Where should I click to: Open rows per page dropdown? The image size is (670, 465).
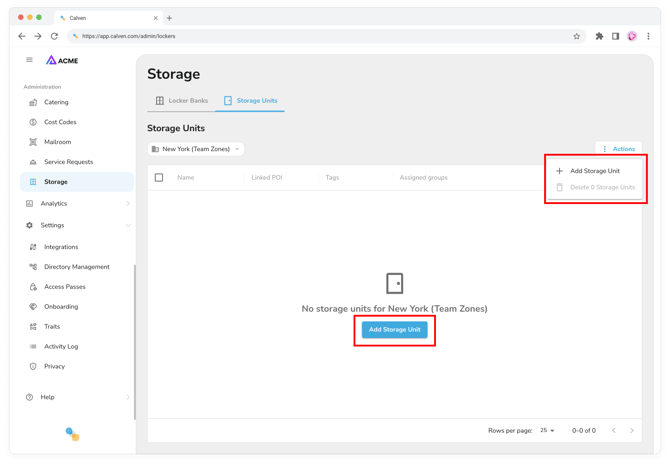[547, 430]
